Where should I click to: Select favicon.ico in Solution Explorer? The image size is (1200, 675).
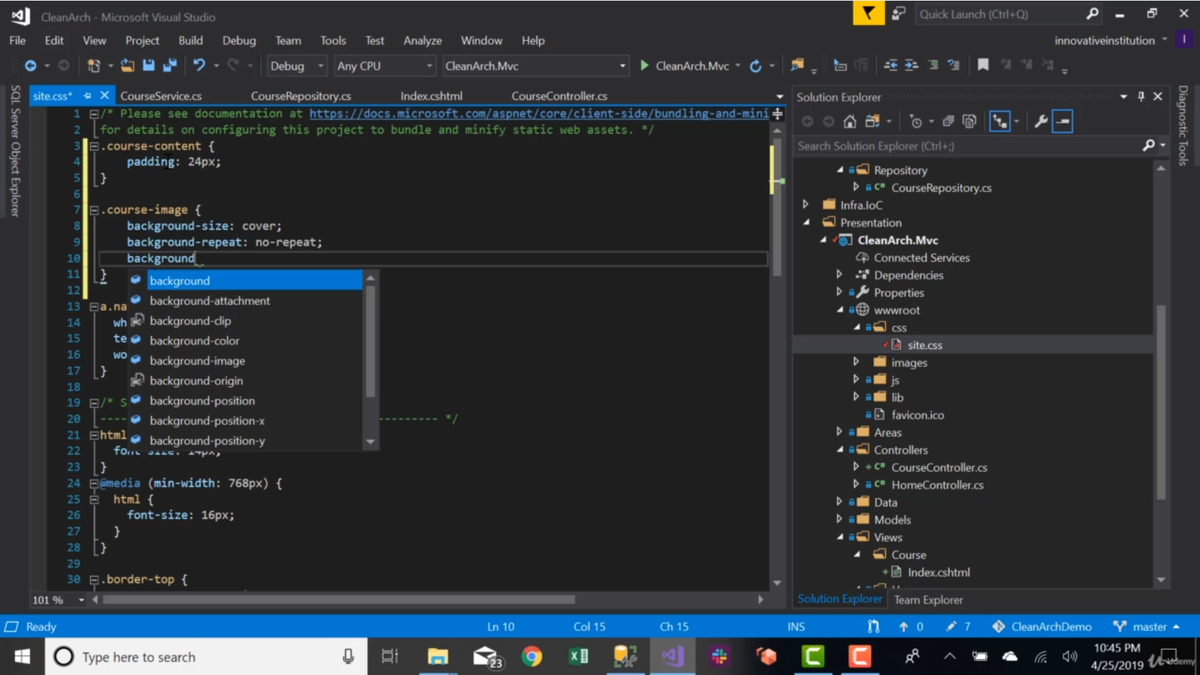918,415
